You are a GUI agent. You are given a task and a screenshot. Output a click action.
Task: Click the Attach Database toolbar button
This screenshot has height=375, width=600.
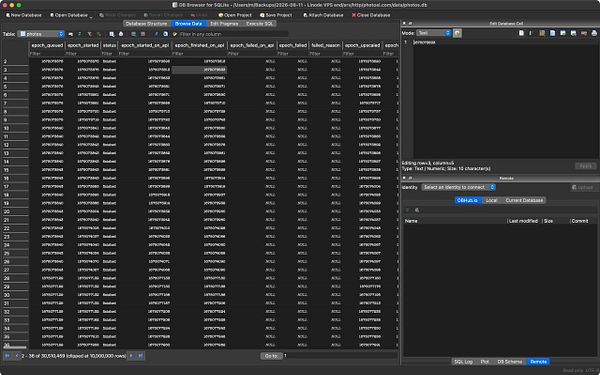[323, 15]
